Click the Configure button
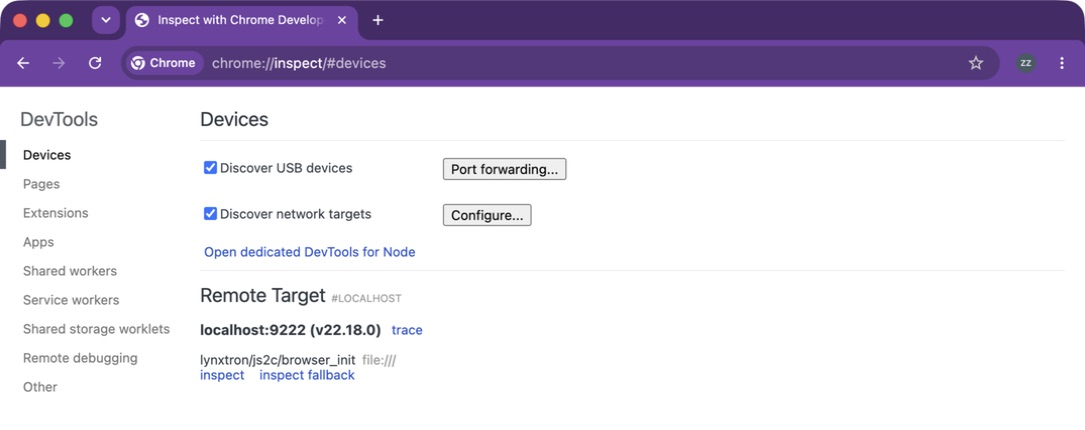The image size is (1085, 430). coord(487,215)
